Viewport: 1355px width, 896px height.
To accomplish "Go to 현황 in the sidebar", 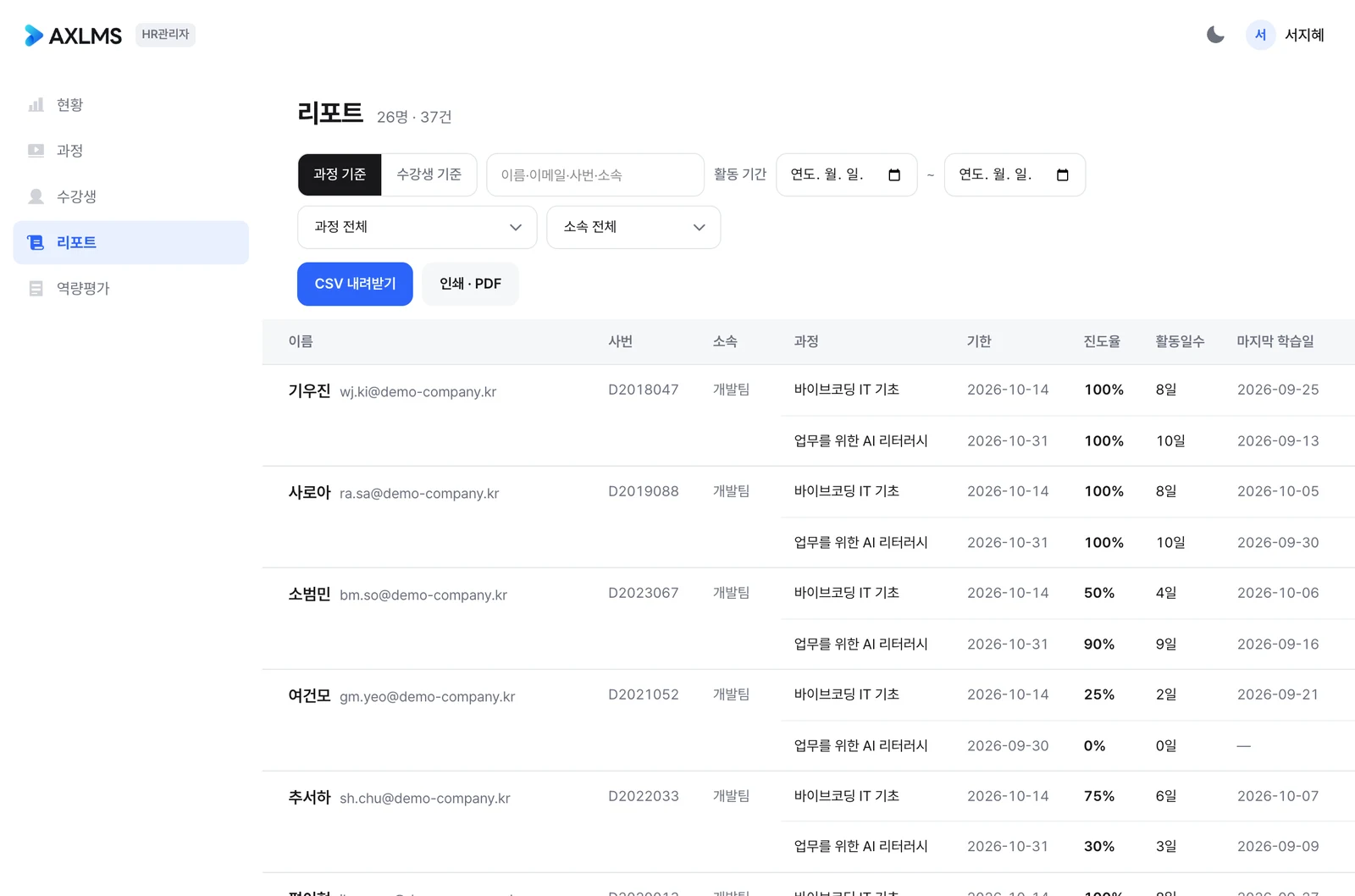I will 131,105.
